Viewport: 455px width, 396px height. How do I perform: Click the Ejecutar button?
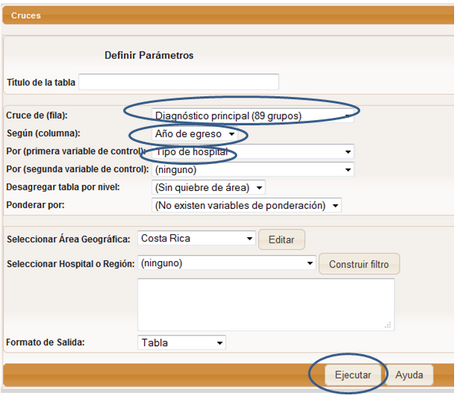[x=353, y=375]
